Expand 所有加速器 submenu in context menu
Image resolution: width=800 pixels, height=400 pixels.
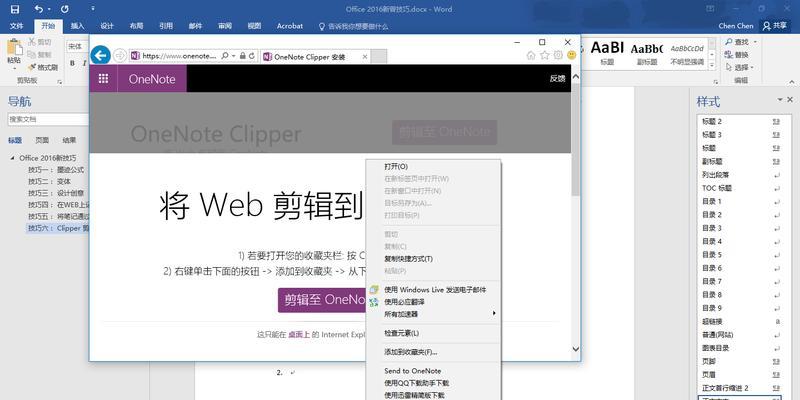tap(494, 313)
